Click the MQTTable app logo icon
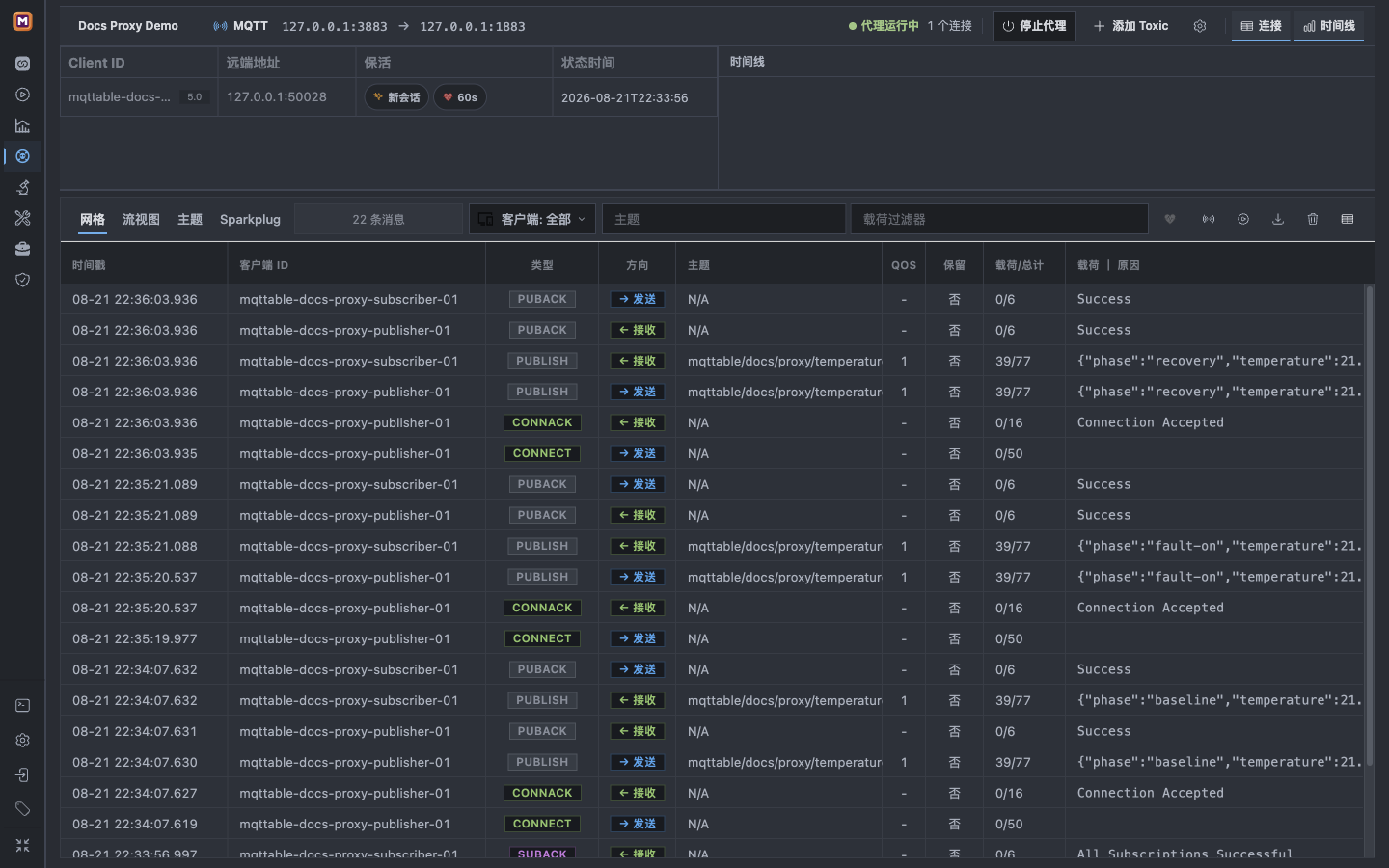Viewport: 1389px width, 868px height. [x=22, y=21]
